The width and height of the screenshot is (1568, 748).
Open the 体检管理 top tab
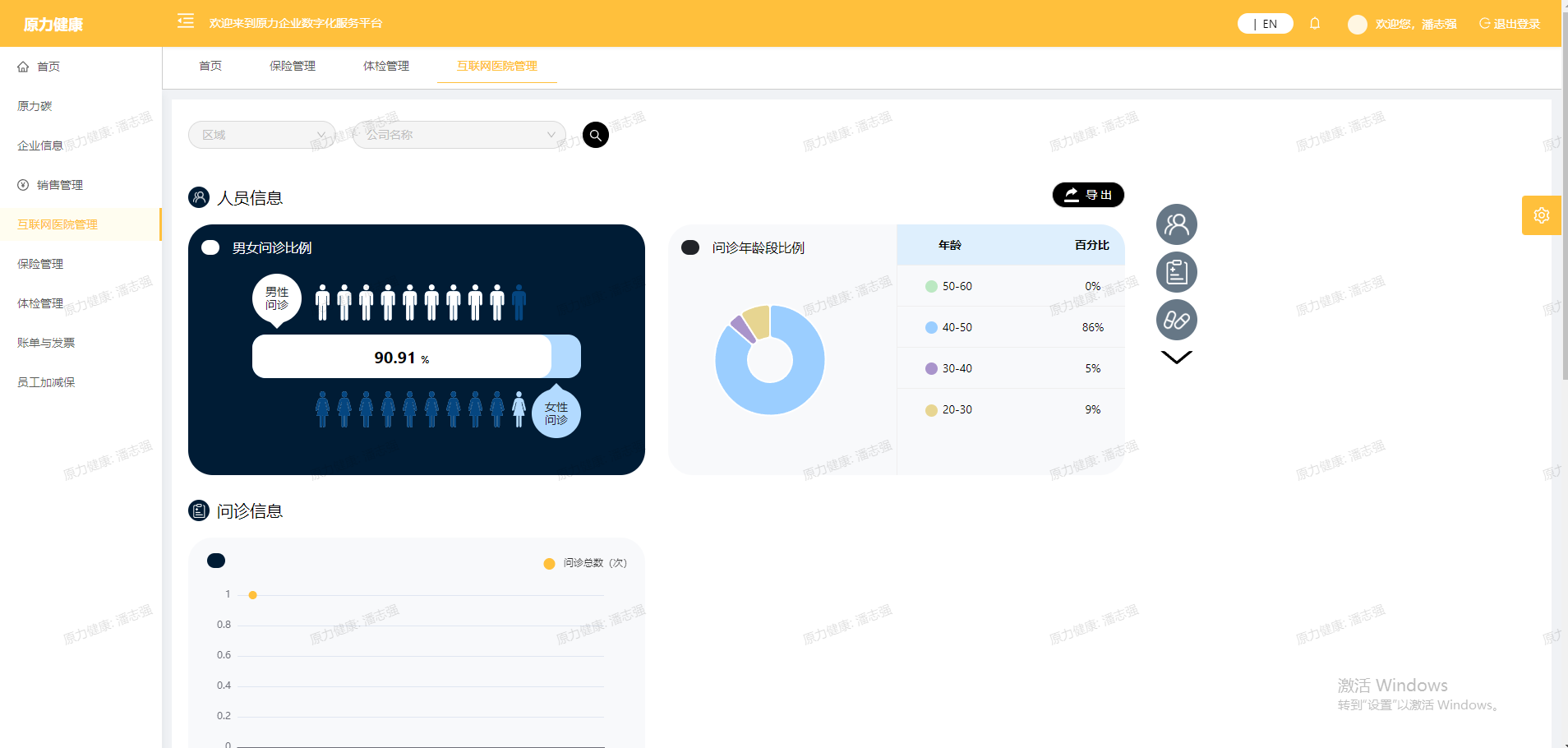click(386, 66)
